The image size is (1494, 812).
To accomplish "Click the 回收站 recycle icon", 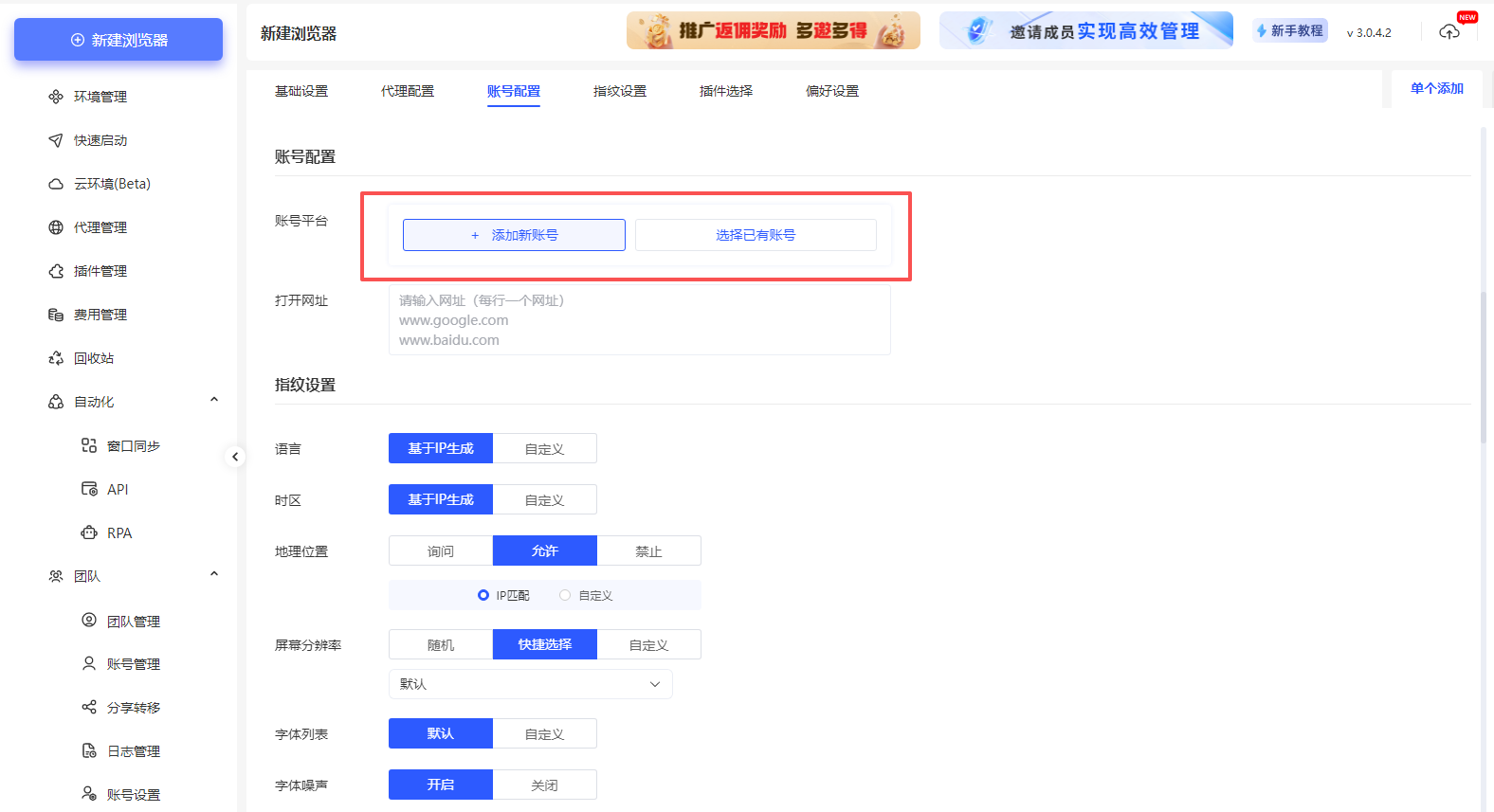I will point(56,358).
